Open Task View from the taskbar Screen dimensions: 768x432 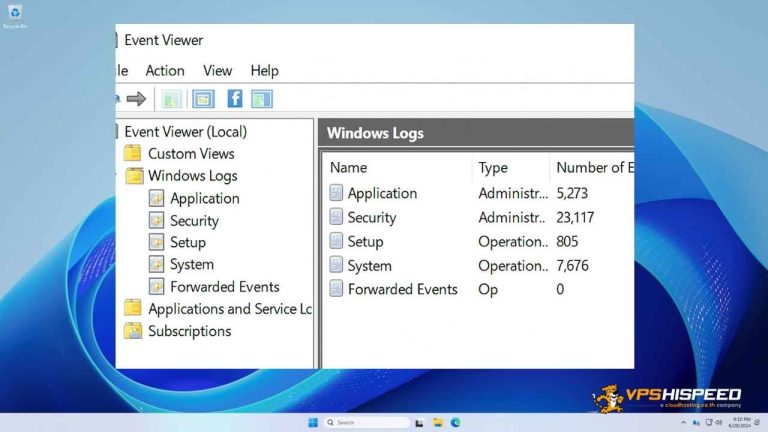(419, 422)
